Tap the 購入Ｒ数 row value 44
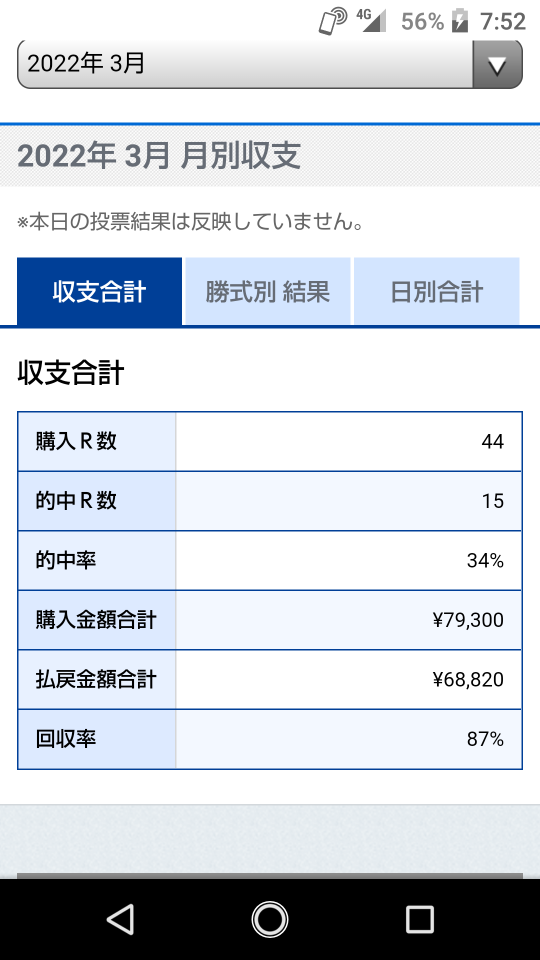This screenshot has width=540, height=960. point(492,441)
